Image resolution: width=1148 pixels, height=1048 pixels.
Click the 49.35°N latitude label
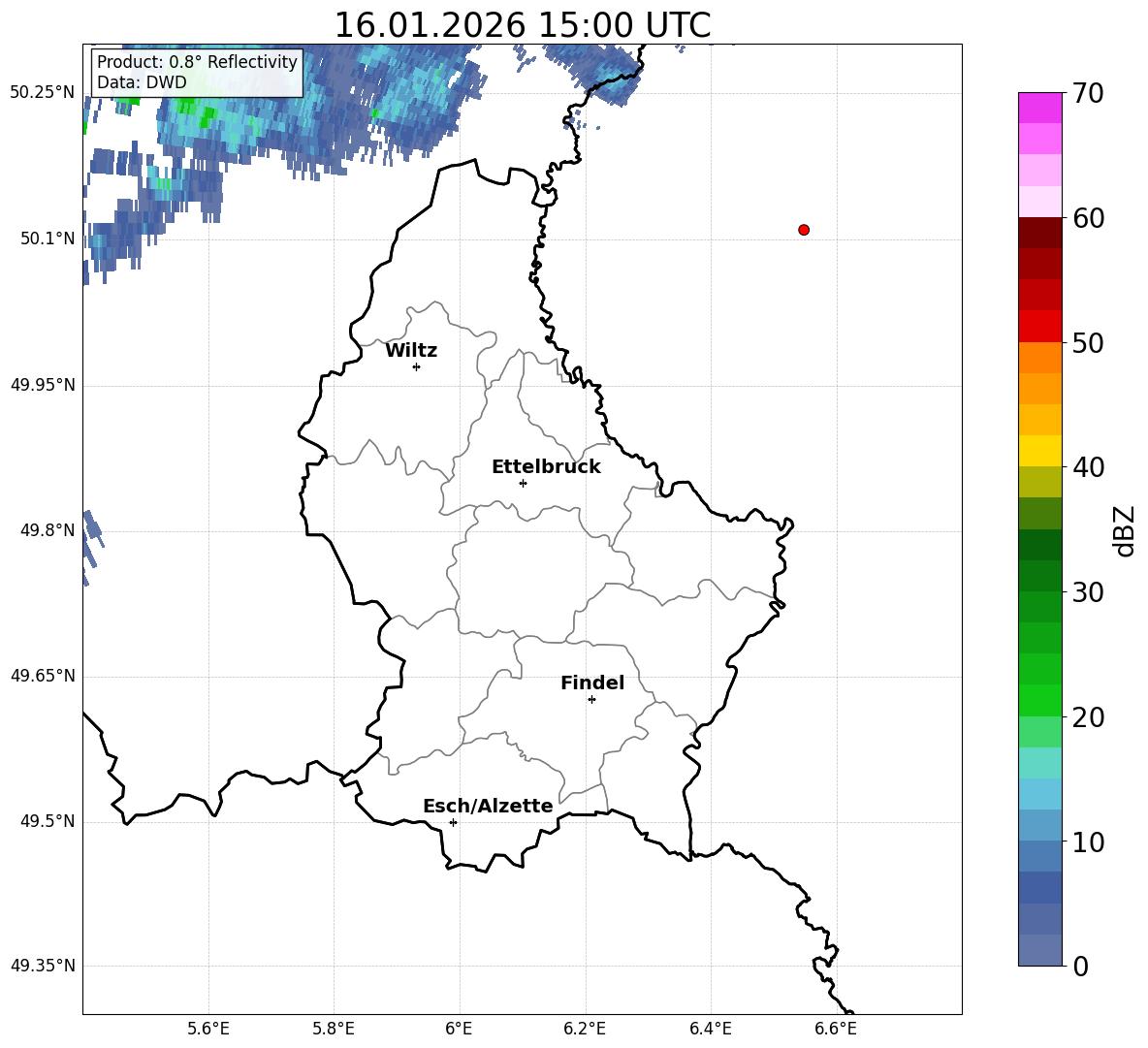point(43,966)
